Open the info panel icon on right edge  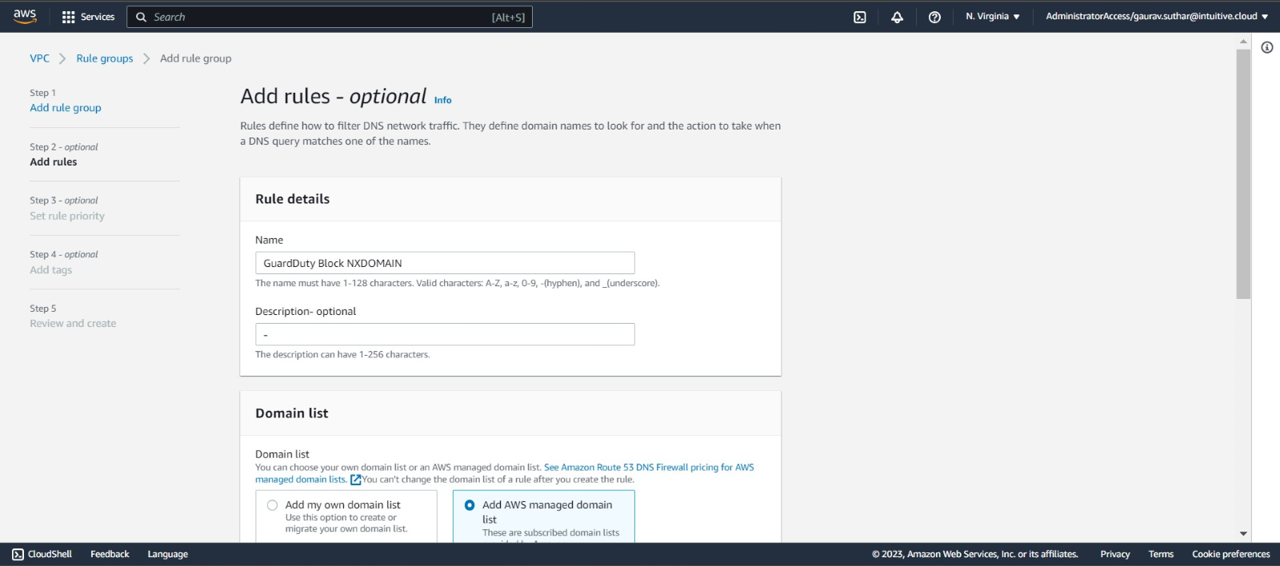tap(1267, 47)
